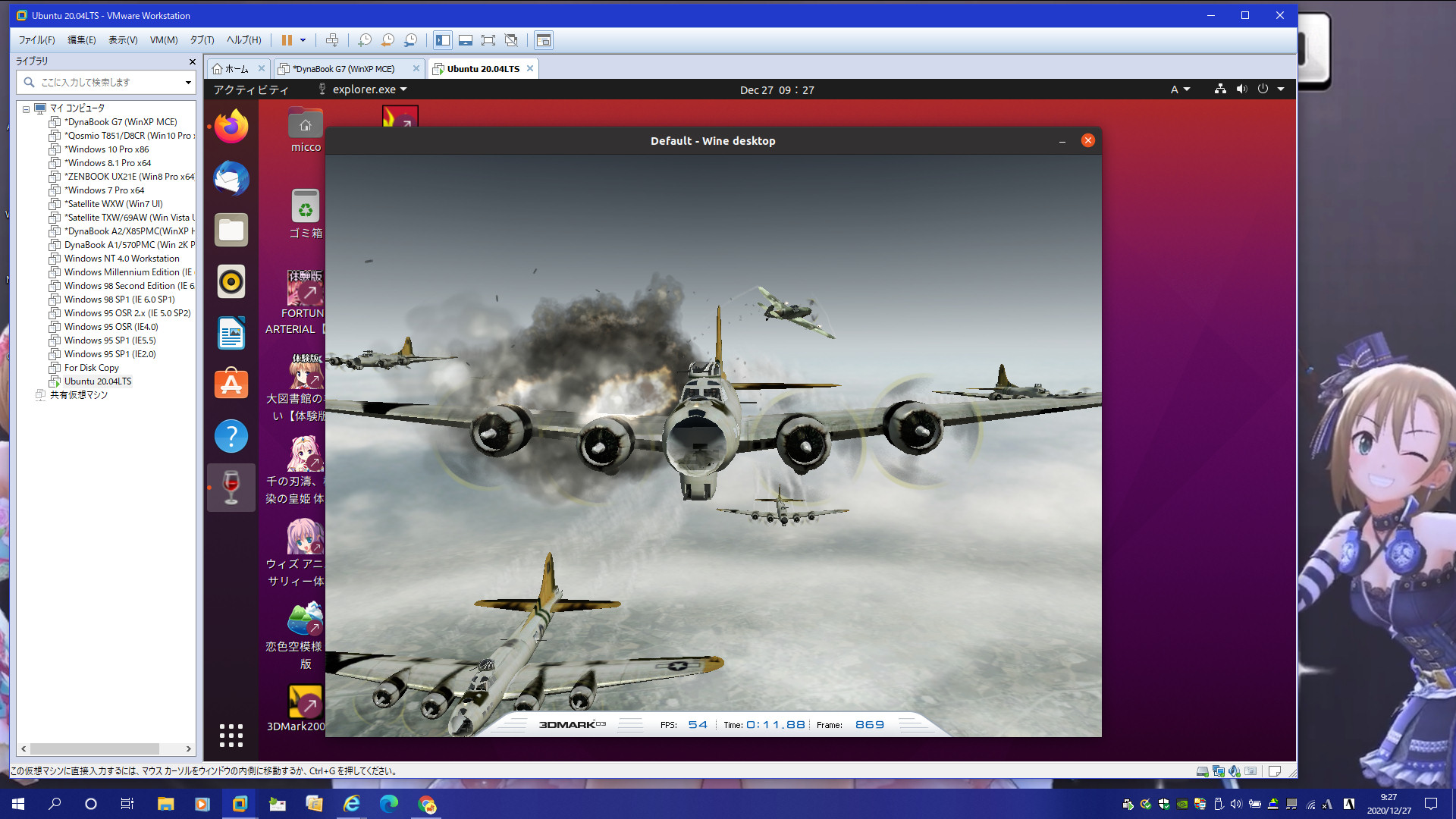Open LibreOffice Writer from the dock
The width and height of the screenshot is (1456, 819).
[231, 333]
